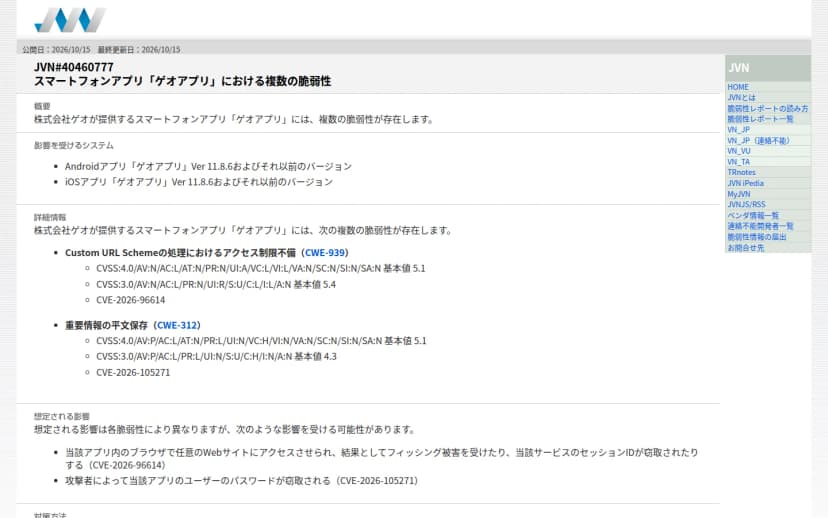Open TRnotes from the sidebar
The width and height of the screenshot is (828, 518).
point(741,172)
